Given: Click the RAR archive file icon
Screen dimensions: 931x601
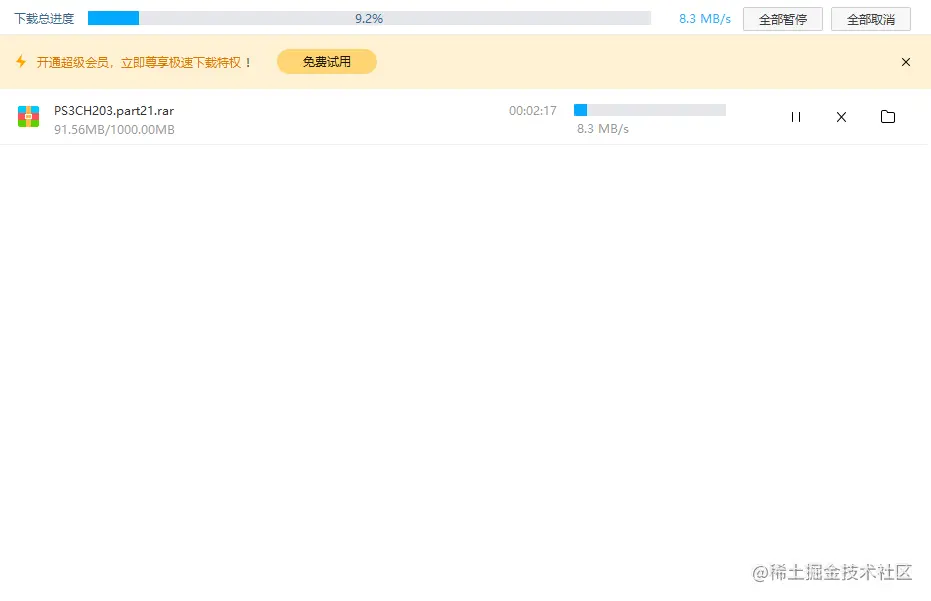Looking at the screenshot, I should (28, 116).
